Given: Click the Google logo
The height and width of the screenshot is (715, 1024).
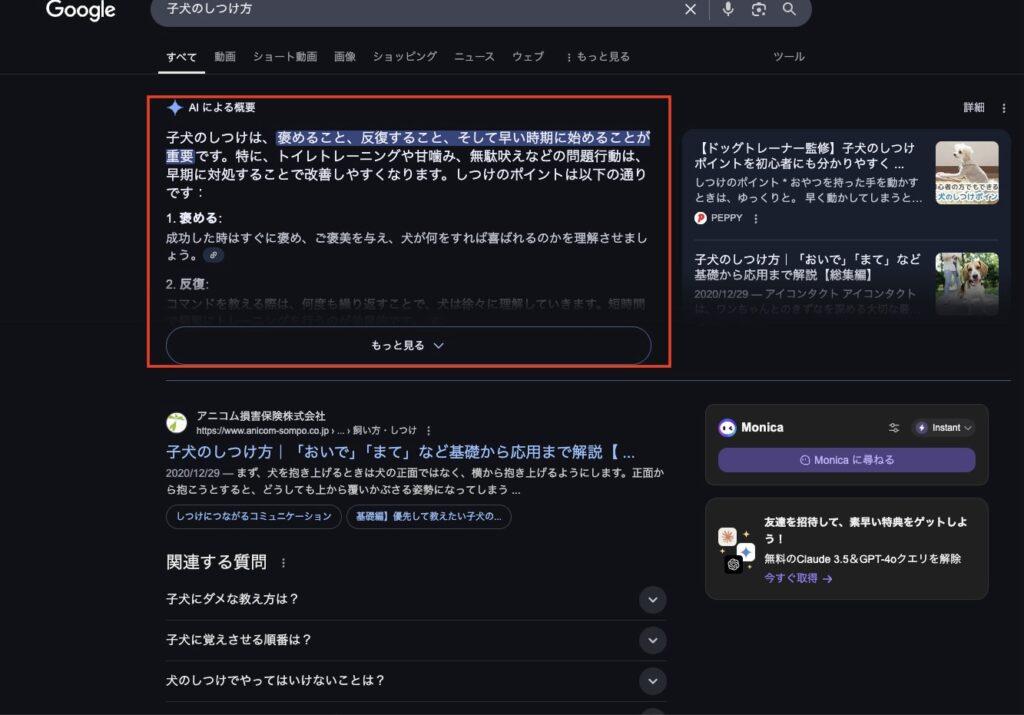Looking at the screenshot, I should 80,10.
